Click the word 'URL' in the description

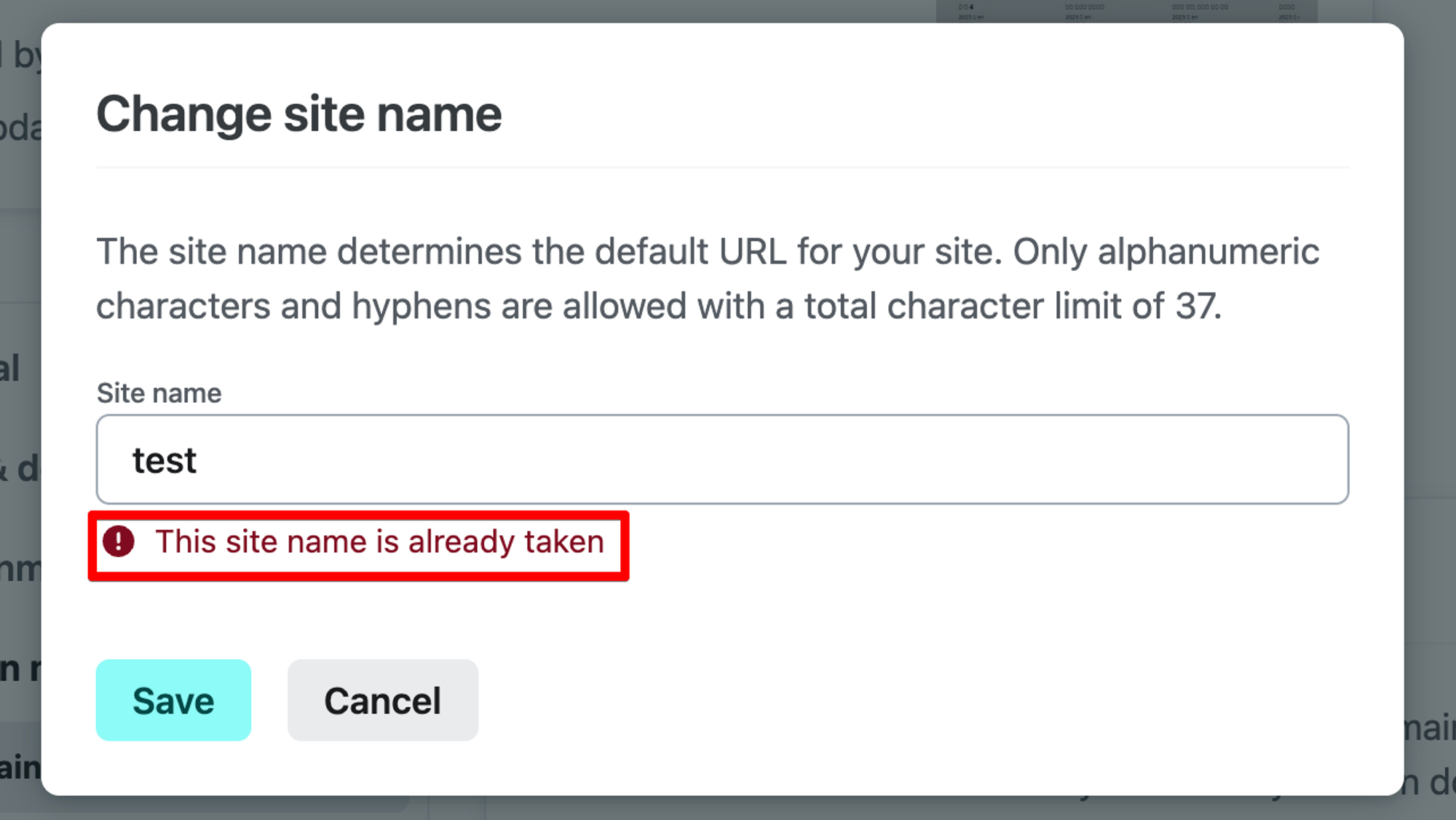(753, 252)
